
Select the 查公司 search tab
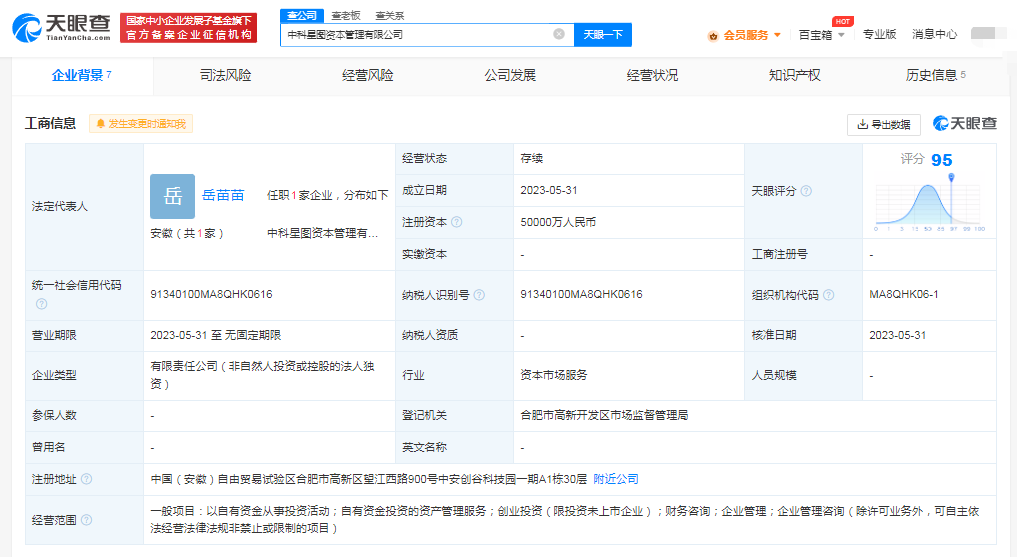[x=302, y=16]
